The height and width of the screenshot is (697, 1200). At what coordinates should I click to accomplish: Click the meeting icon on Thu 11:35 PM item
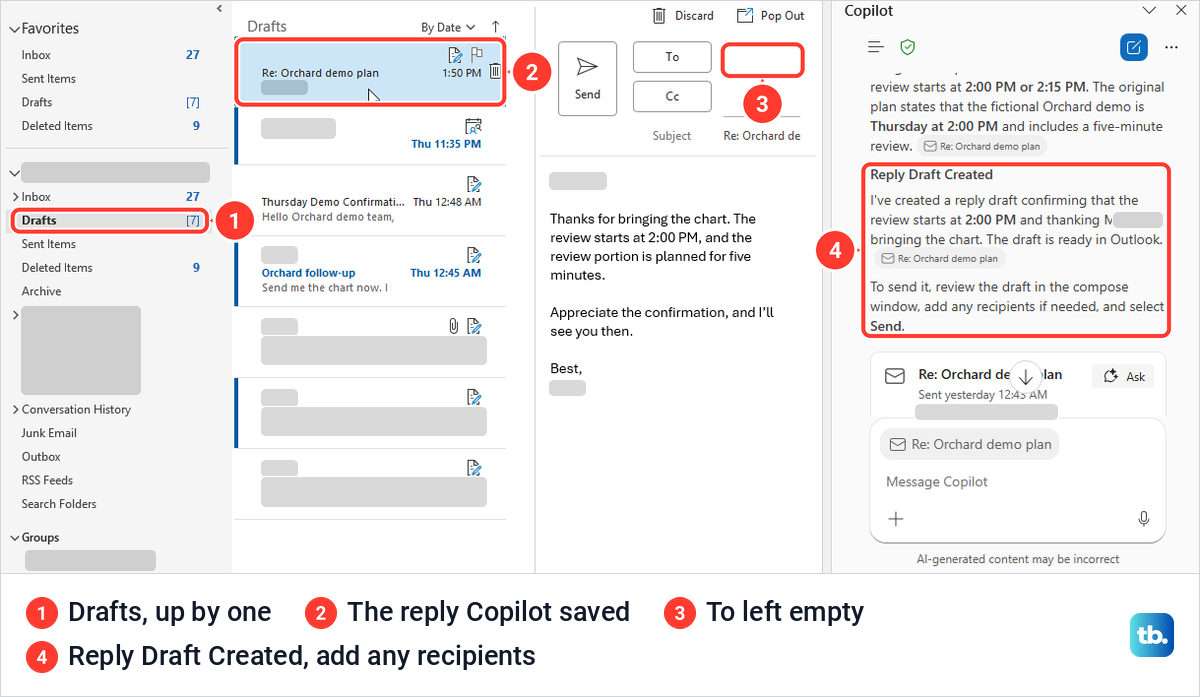pyautogui.click(x=474, y=126)
